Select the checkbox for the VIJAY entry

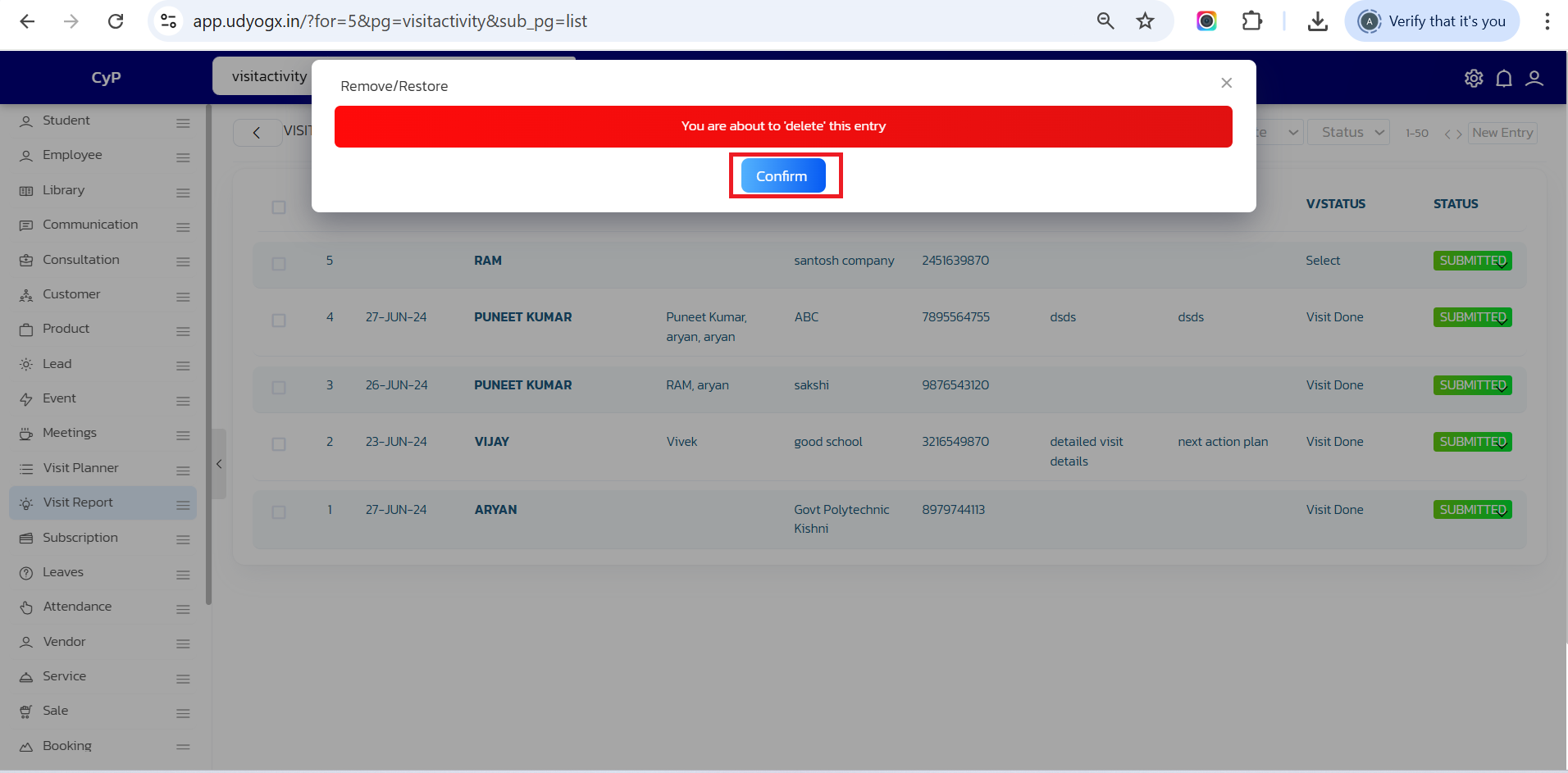point(279,444)
